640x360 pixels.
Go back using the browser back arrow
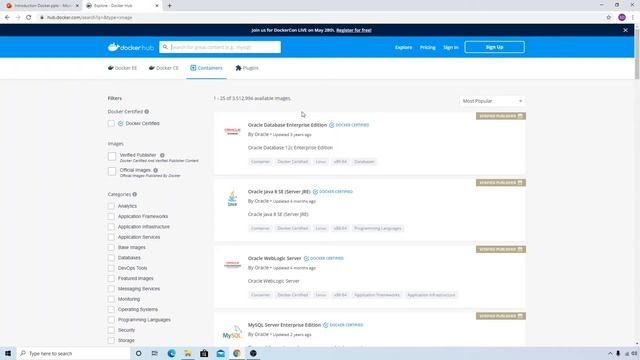[x=7, y=18]
